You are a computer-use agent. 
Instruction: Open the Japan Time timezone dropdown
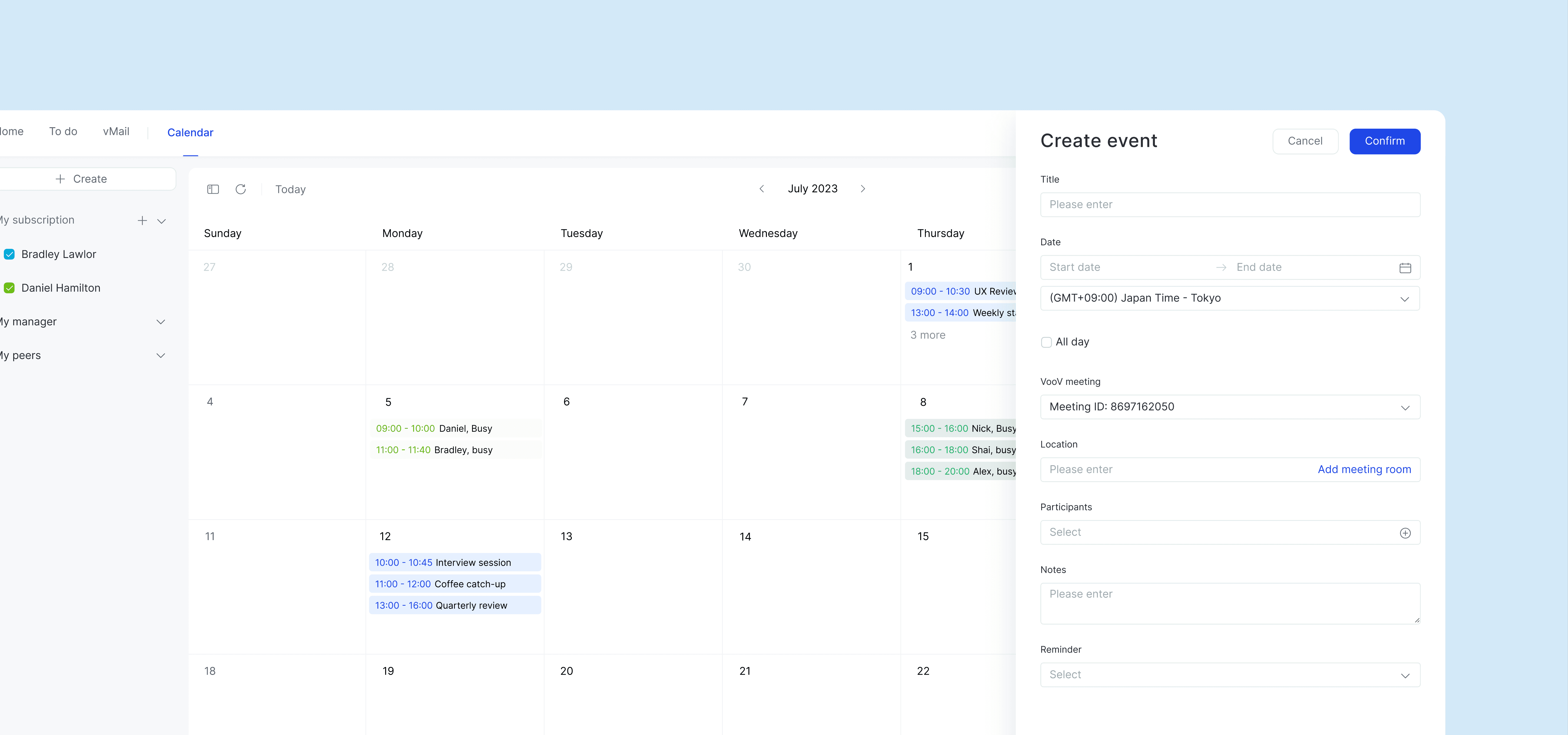(x=1230, y=298)
